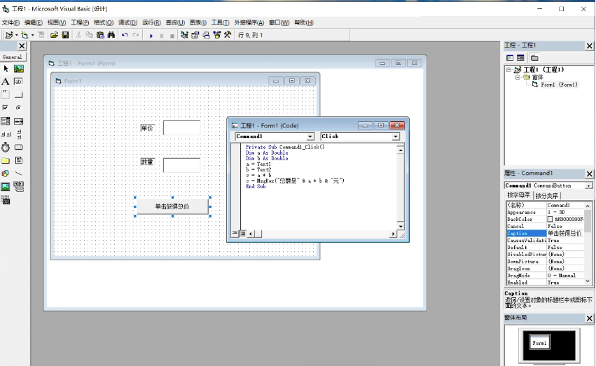Select the Data control tool
Viewport: 596px width, 366px height.
19,187
